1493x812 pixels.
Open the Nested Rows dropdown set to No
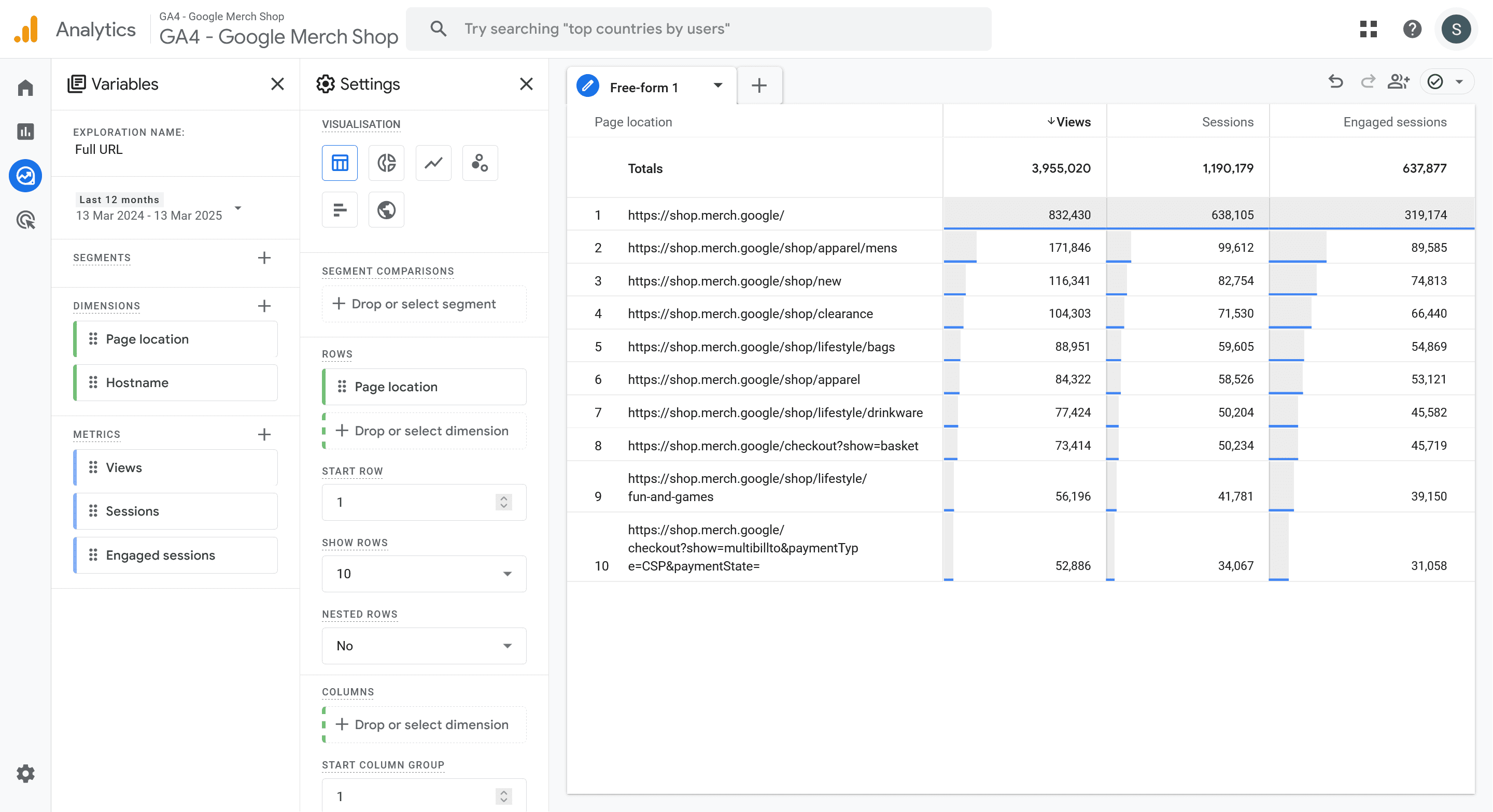pyautogui.click(x=424, y=646)
